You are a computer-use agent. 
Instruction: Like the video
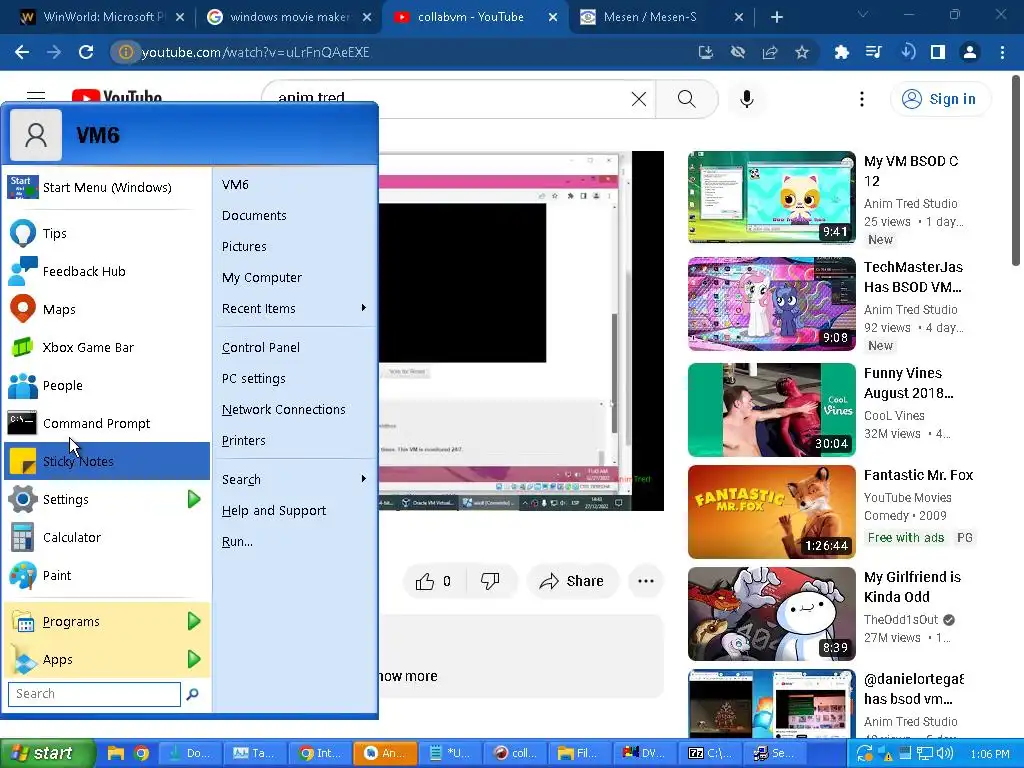(x=434, y=581)
